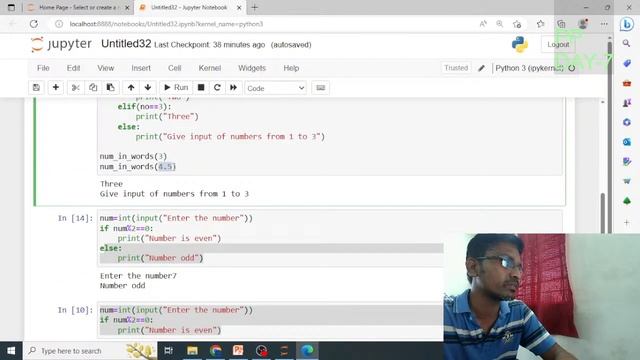This screenshot has height=360, width=640.
Task: Paste cells below icon
Action: pyautogui.click(x=110, y=88)
